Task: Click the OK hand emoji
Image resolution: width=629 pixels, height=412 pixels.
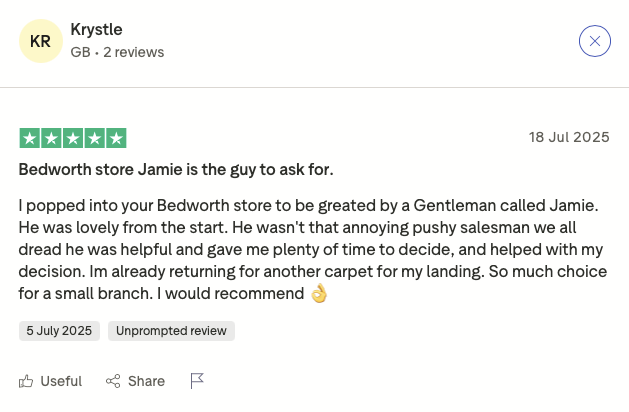Action: point(319,293)
